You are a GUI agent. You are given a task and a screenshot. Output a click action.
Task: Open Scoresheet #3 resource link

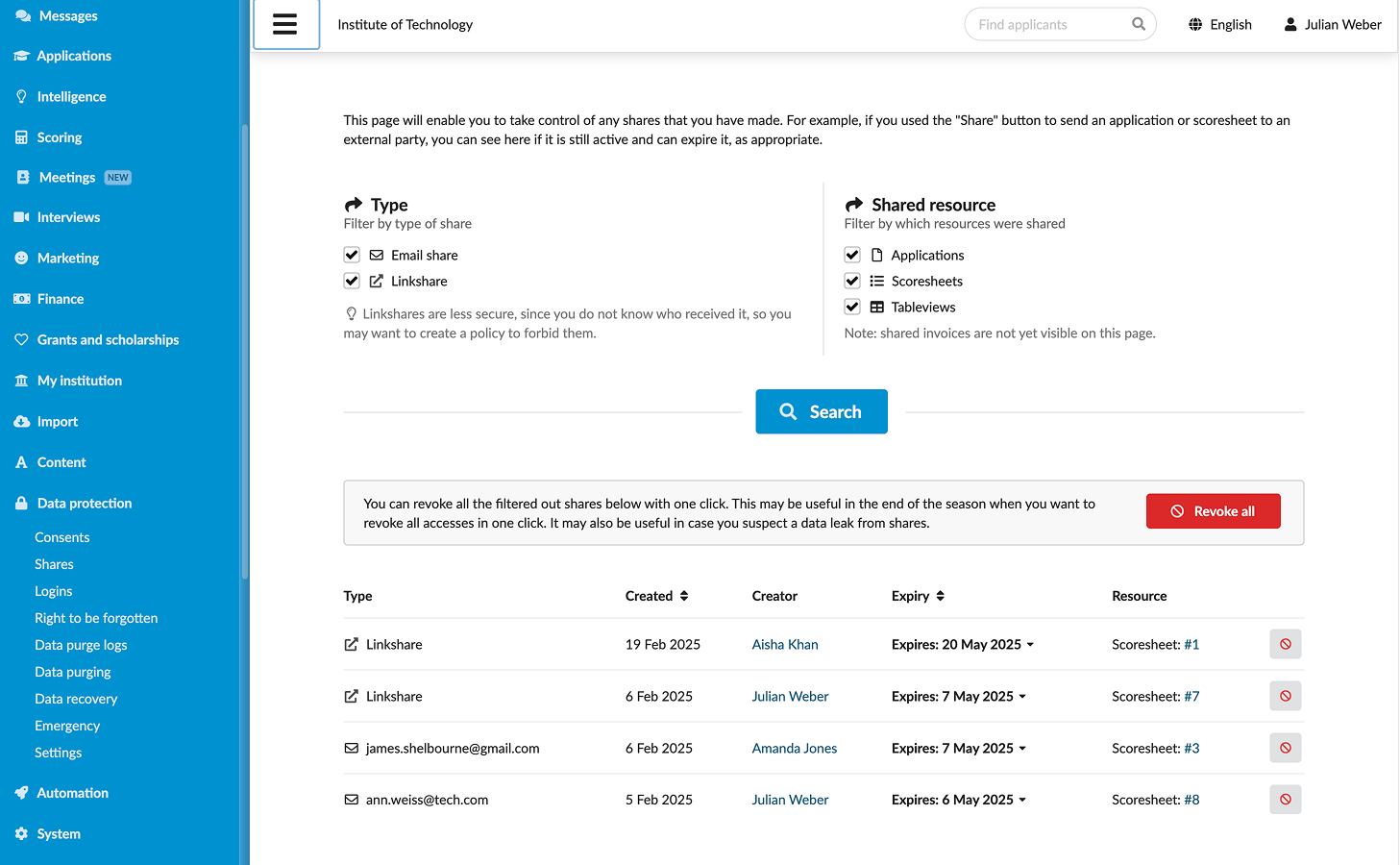click(x=1191, y=748)
